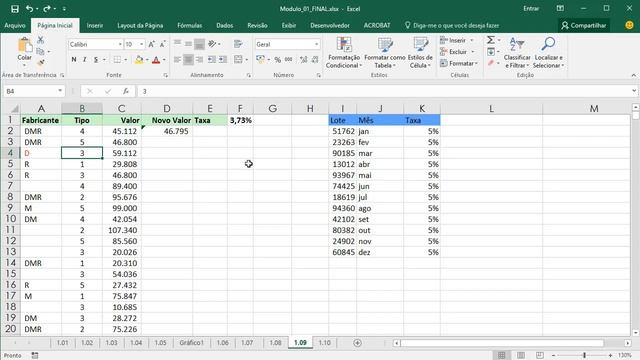This screenshot has width=640, height=360.
Task: Redo the action in the Quick Access bar
Action: [x=47, y=9]
